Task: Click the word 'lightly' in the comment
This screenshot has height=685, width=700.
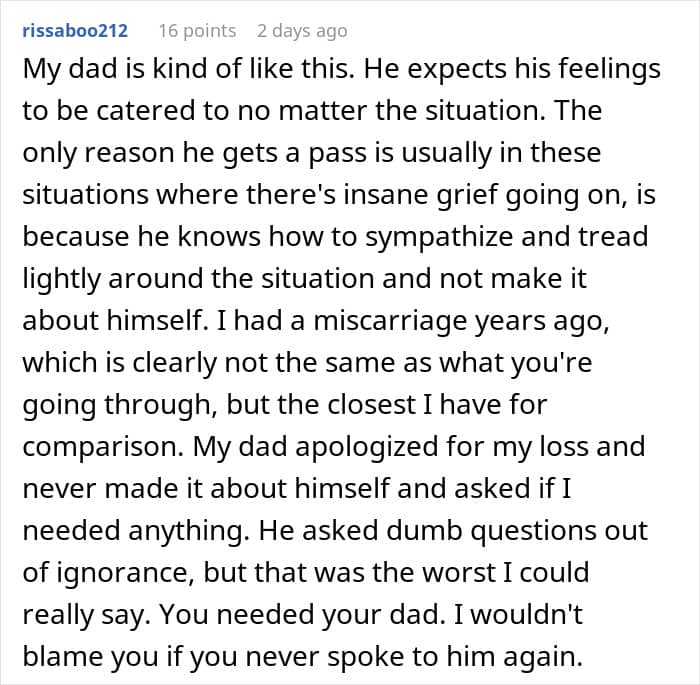Action: pyautogui.click(x=62, y=279)
